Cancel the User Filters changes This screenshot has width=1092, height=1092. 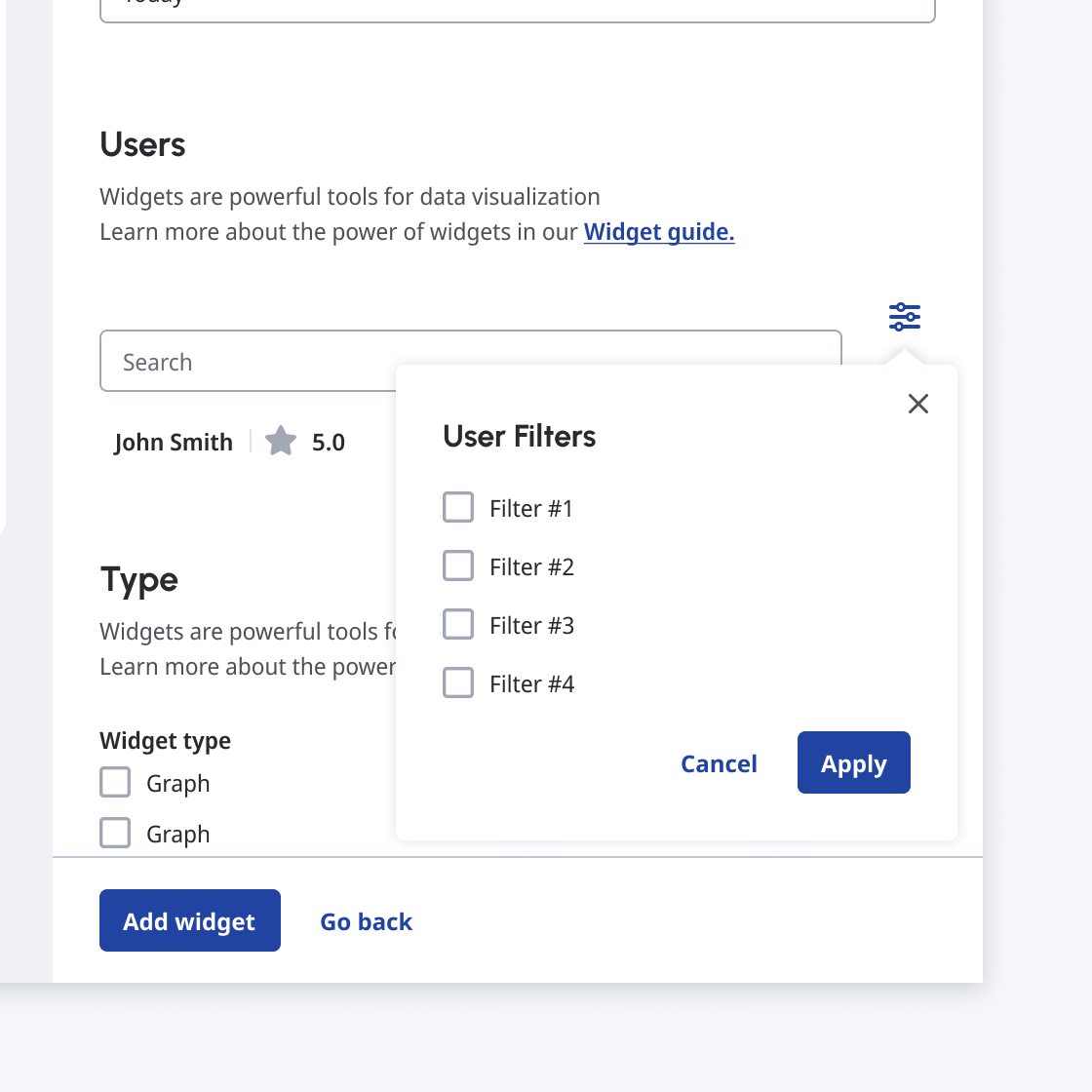[719, 763]
